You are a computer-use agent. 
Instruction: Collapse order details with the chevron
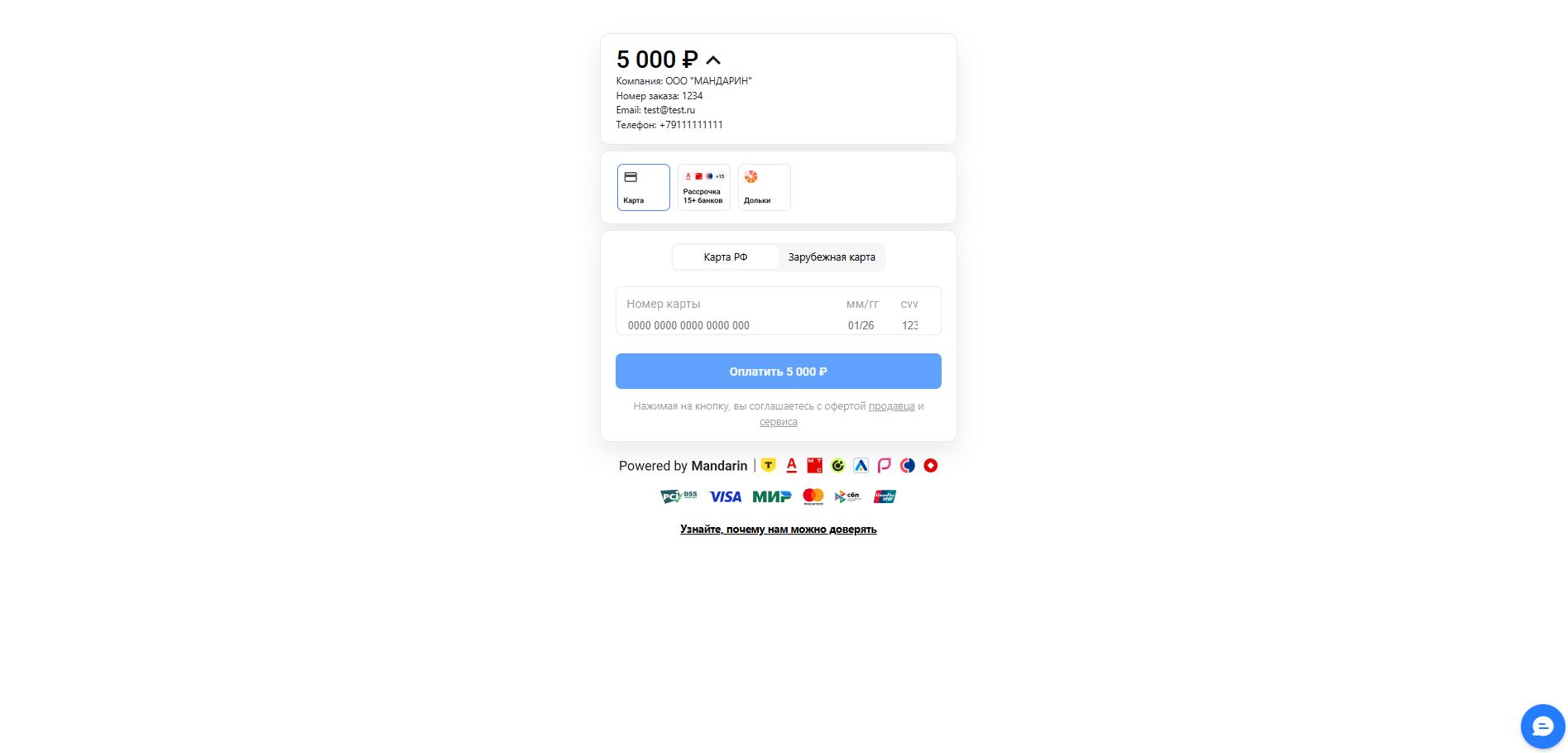tap(713, 60)
